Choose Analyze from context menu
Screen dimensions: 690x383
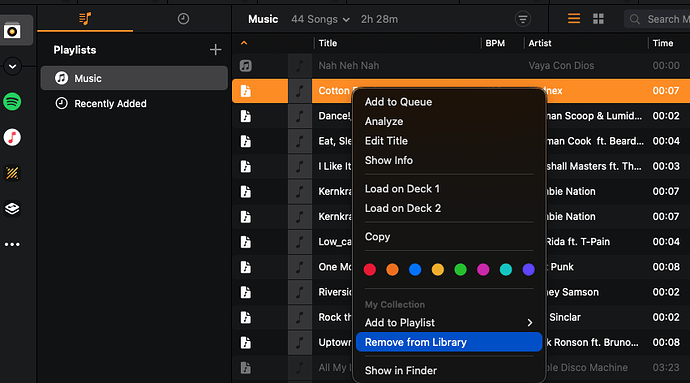tap(449, 122)
